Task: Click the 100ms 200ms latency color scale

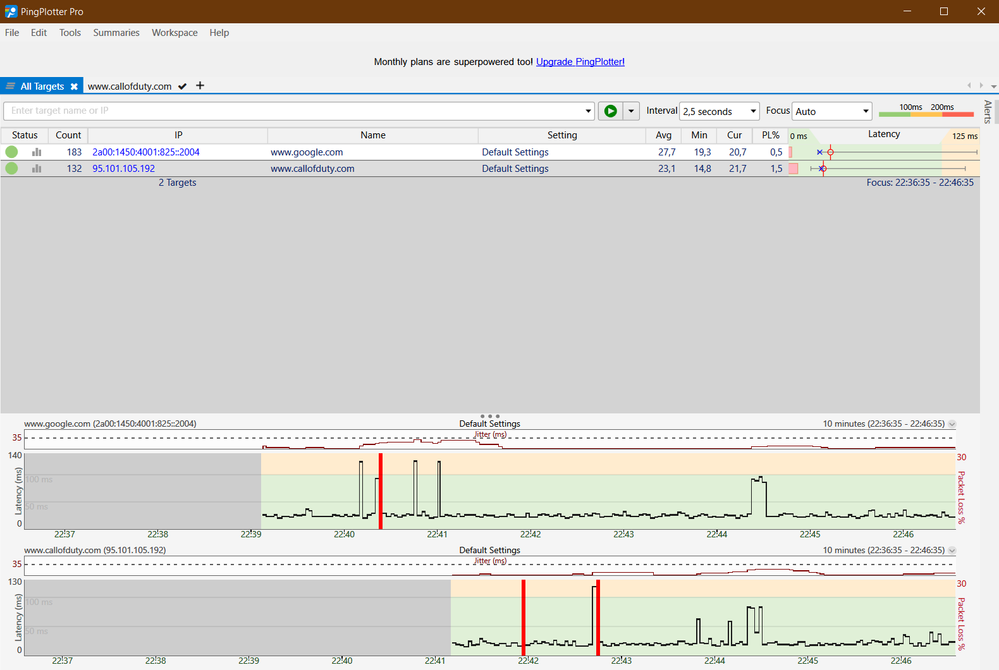Action: click(925, 111)
